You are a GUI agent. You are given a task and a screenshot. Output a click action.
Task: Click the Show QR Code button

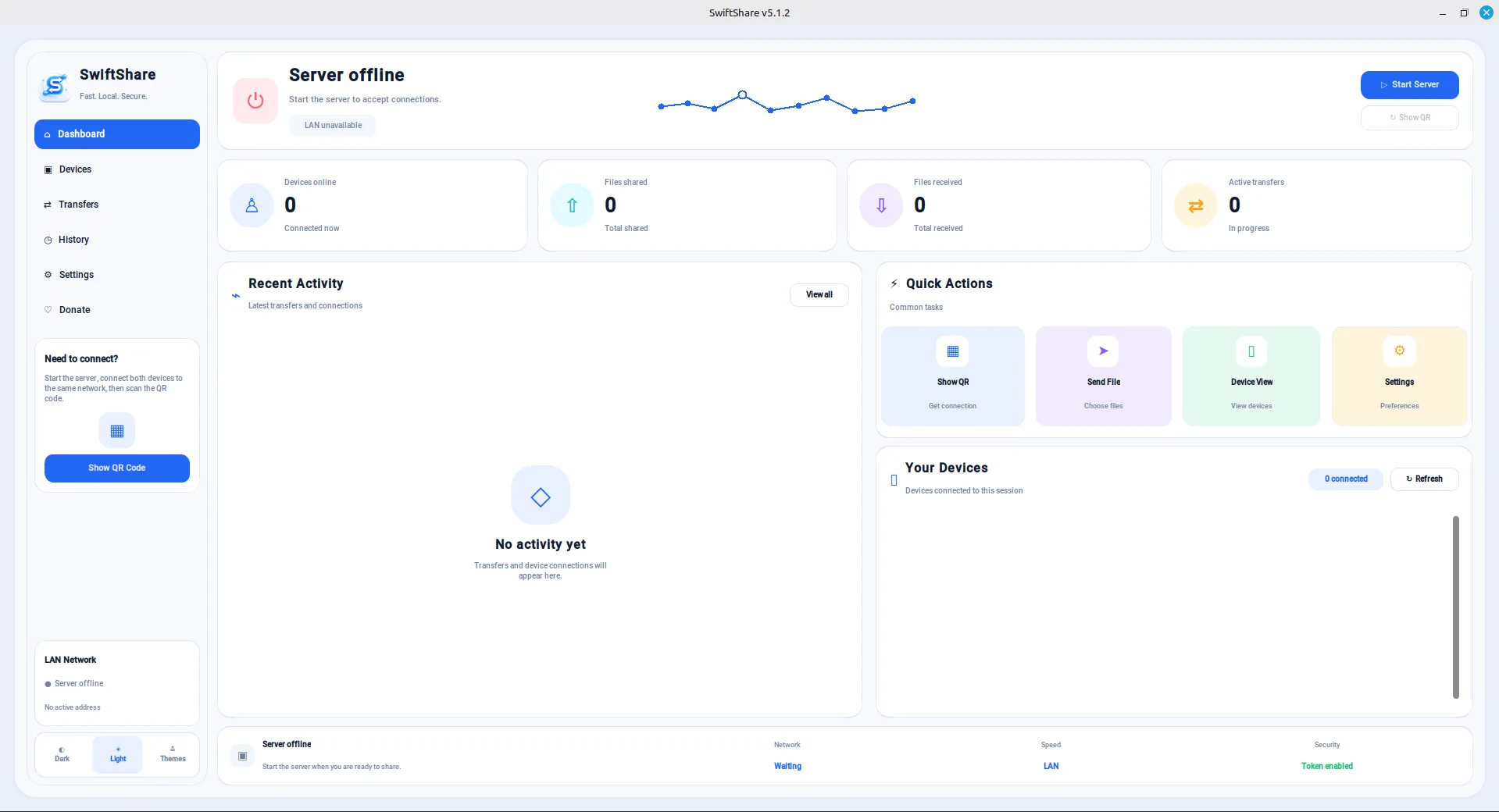click(117, 468)
